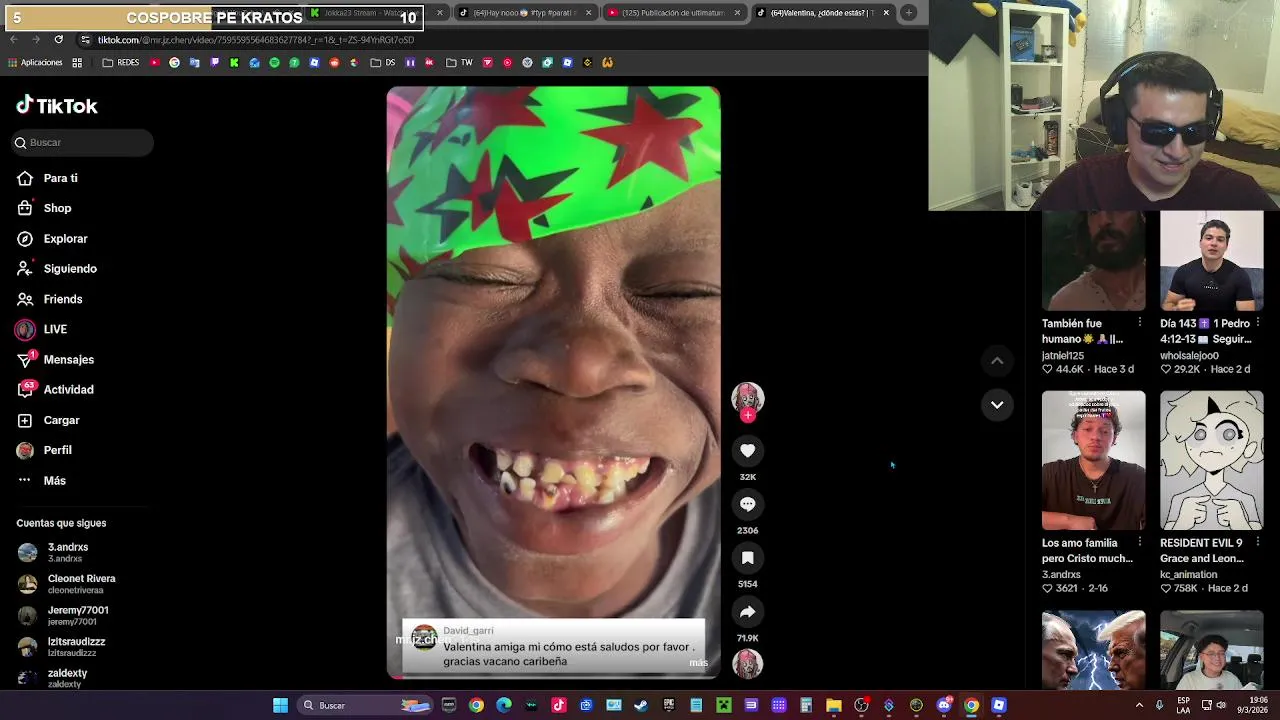Open the taskbar volume control
Image resolution: width=1280 pixels, height=720 pixels.
1223,705
